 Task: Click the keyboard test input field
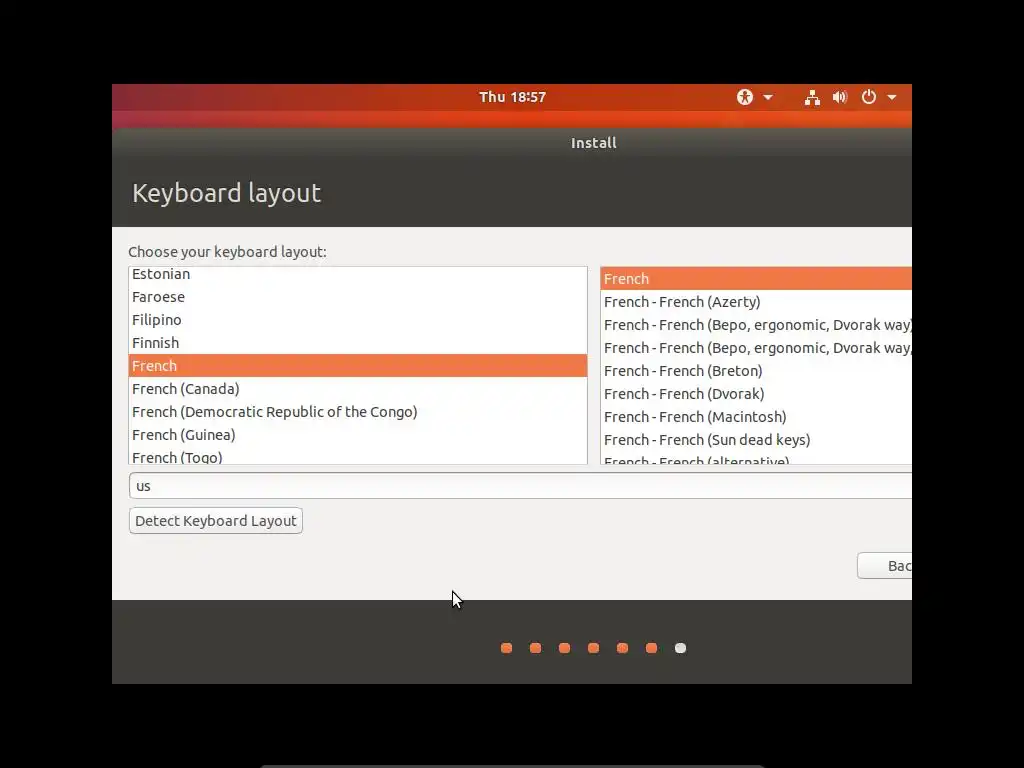point(520,486)
